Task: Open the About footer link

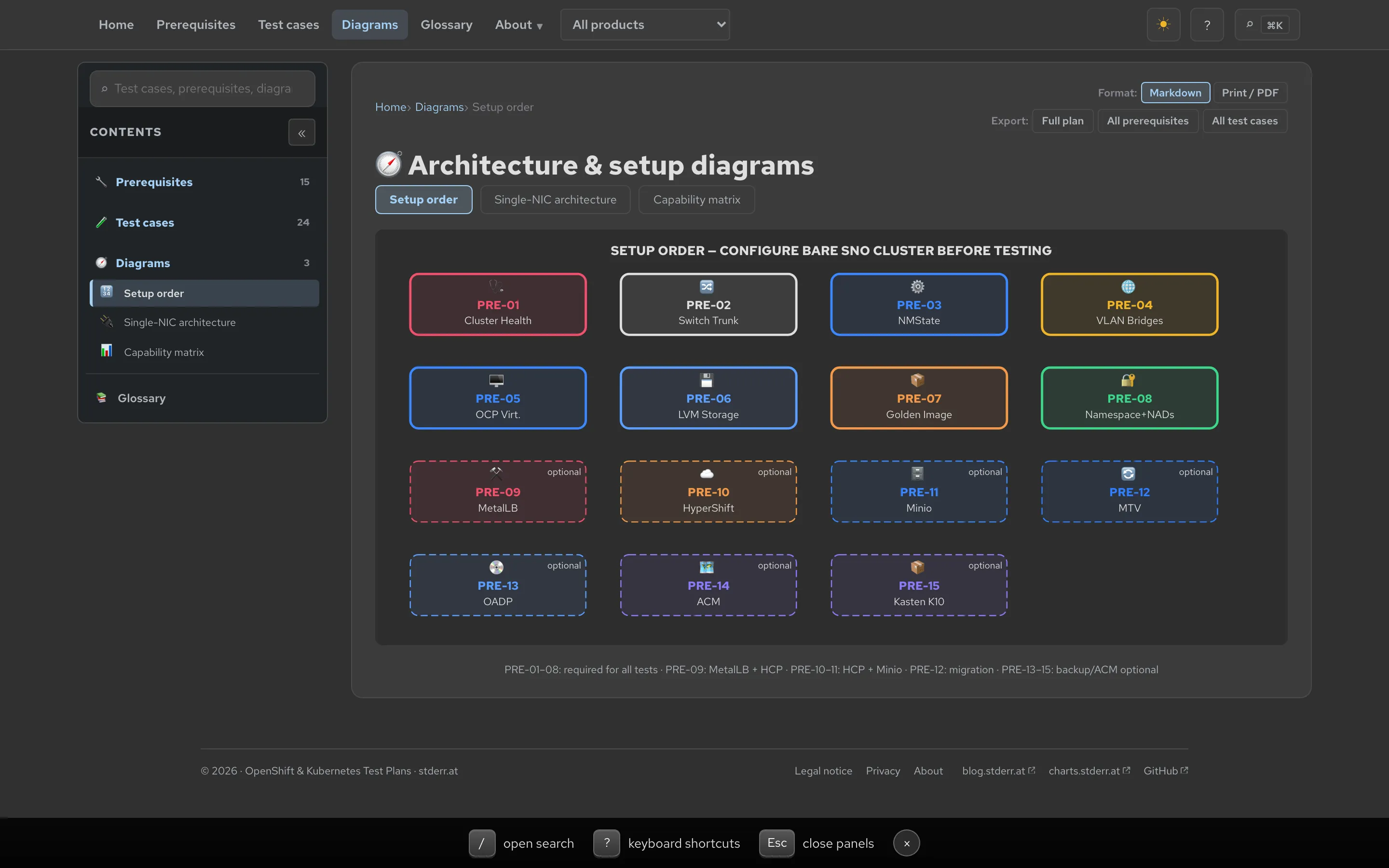Action: pyautogui.click(x=928, y=771)
